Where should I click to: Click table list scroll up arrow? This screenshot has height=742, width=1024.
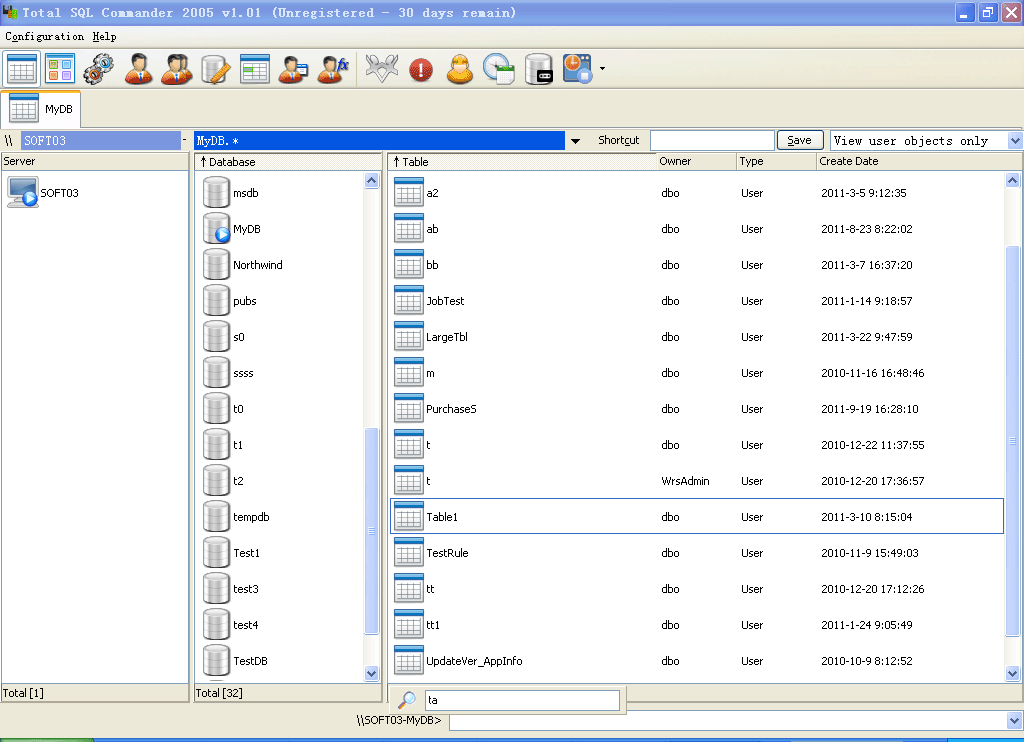(1012, 180)
